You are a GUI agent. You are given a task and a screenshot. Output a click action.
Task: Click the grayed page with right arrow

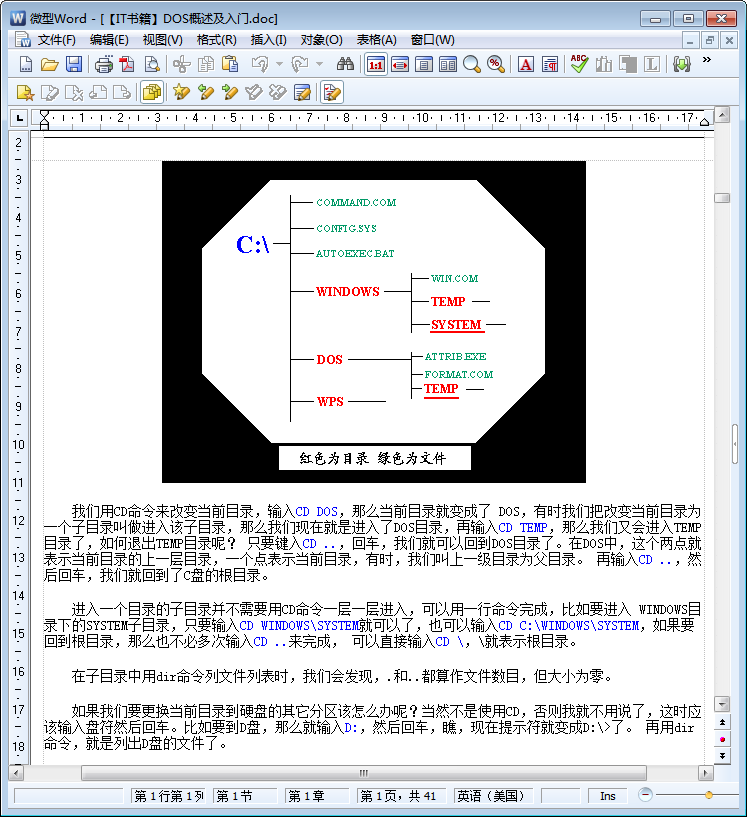tap(121, 93)
